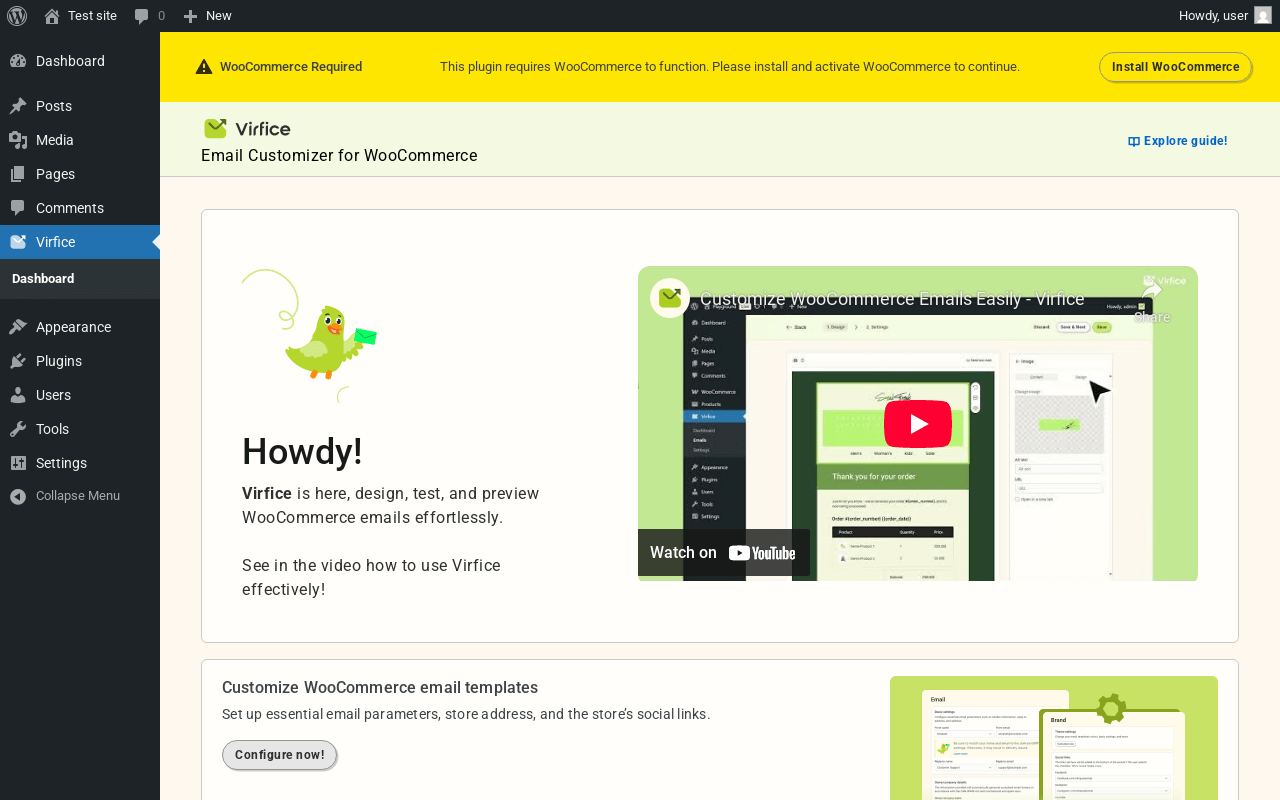Click the Appearance paintbrush icon

[x=18, y=327]
